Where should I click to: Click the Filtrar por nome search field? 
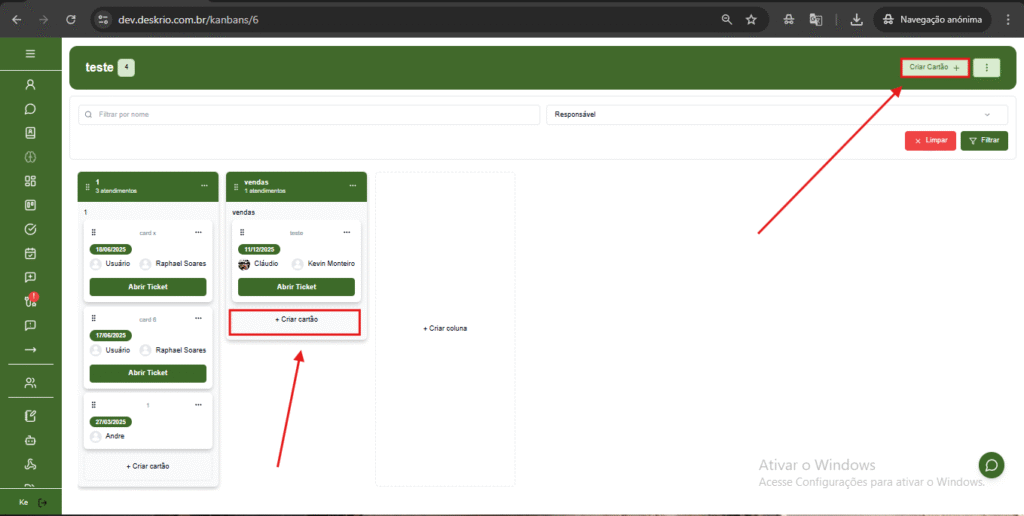310,115
